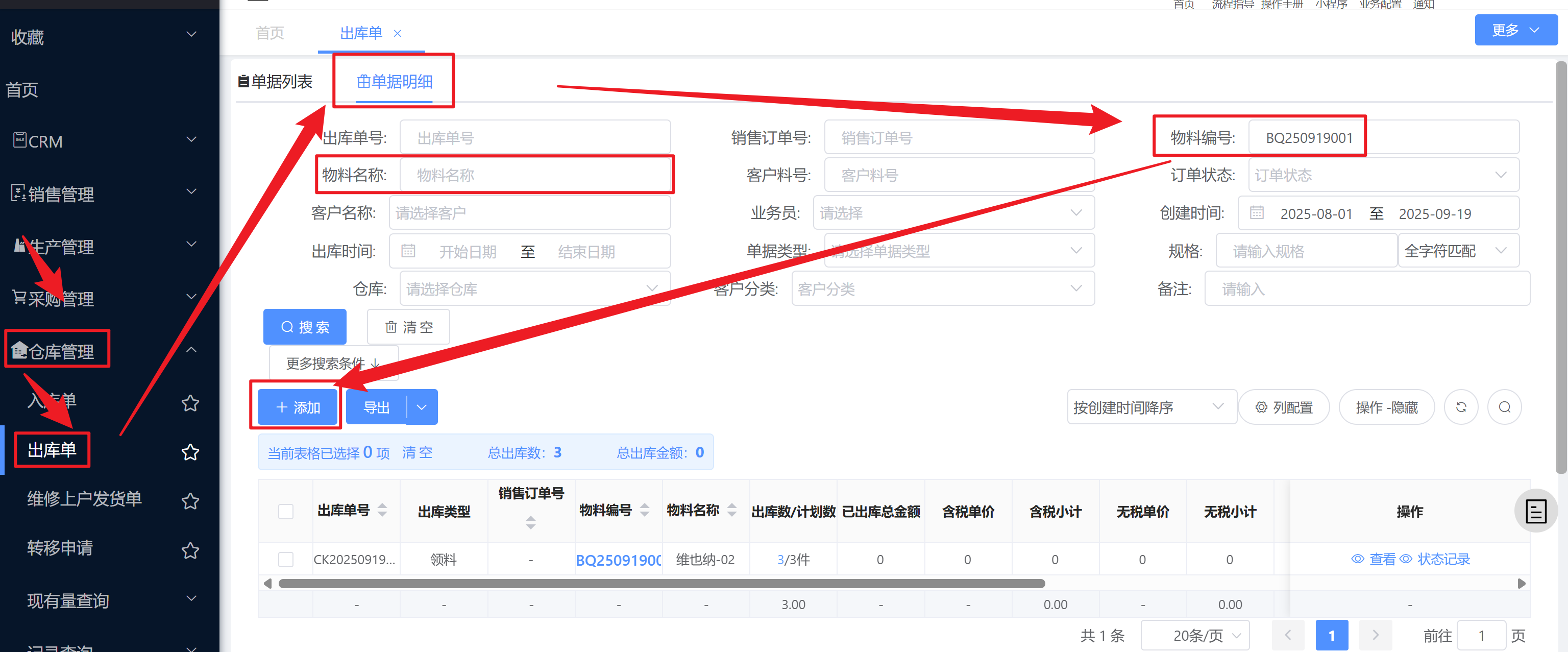The image size is (1568, 652).
Task: Close the 出库单 tab with X
Action: pos(398,34)
